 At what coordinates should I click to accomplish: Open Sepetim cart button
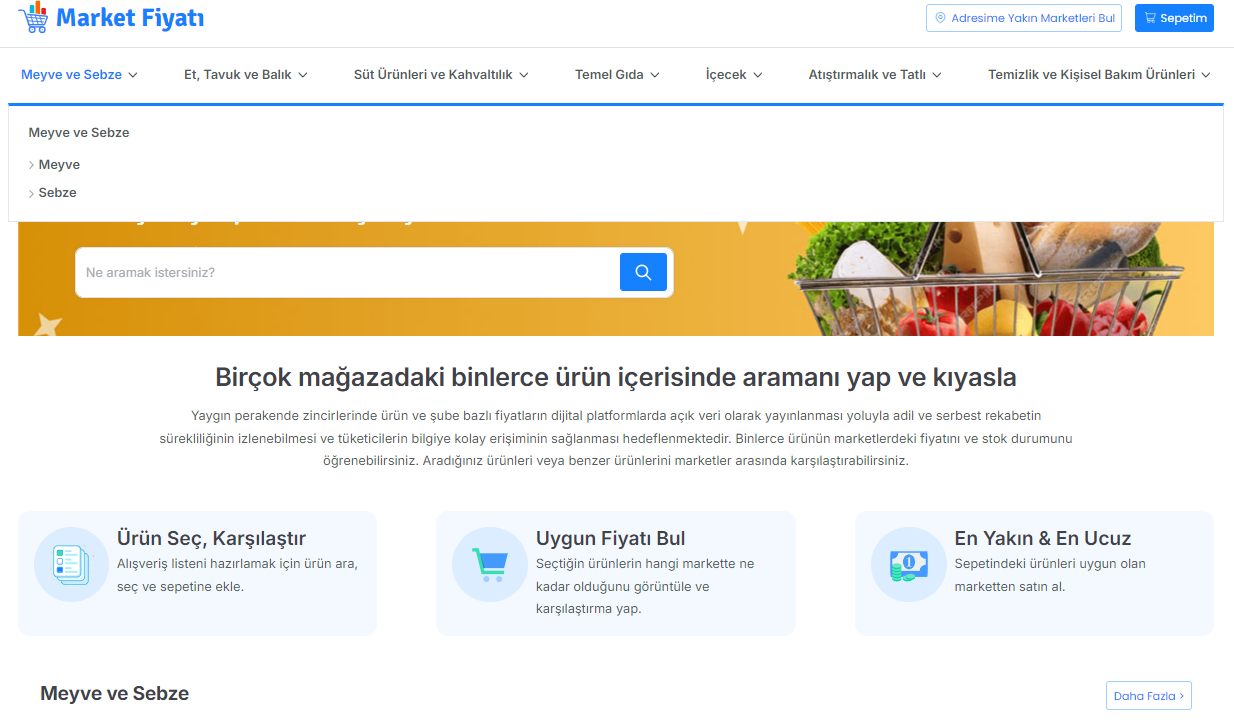tap(1174, 18)
